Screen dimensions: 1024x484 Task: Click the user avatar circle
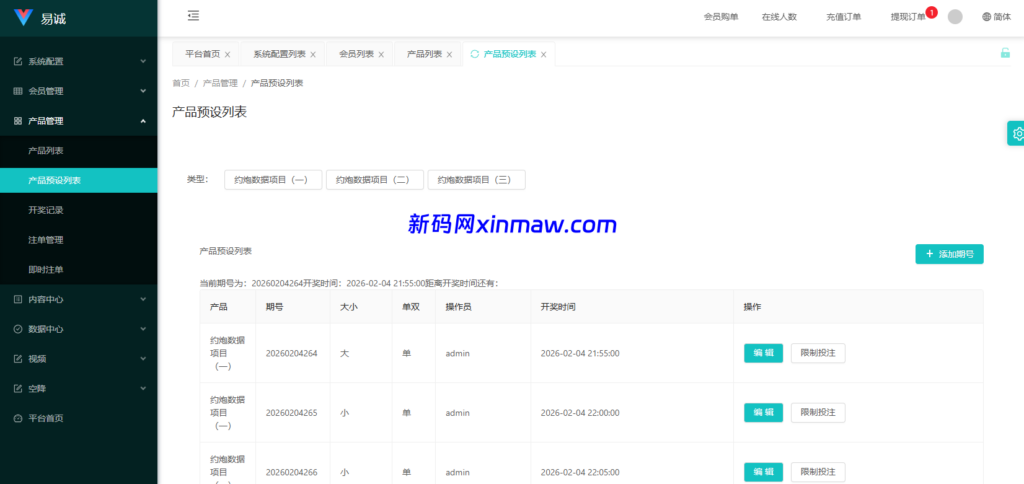click(x=955, y=17)
